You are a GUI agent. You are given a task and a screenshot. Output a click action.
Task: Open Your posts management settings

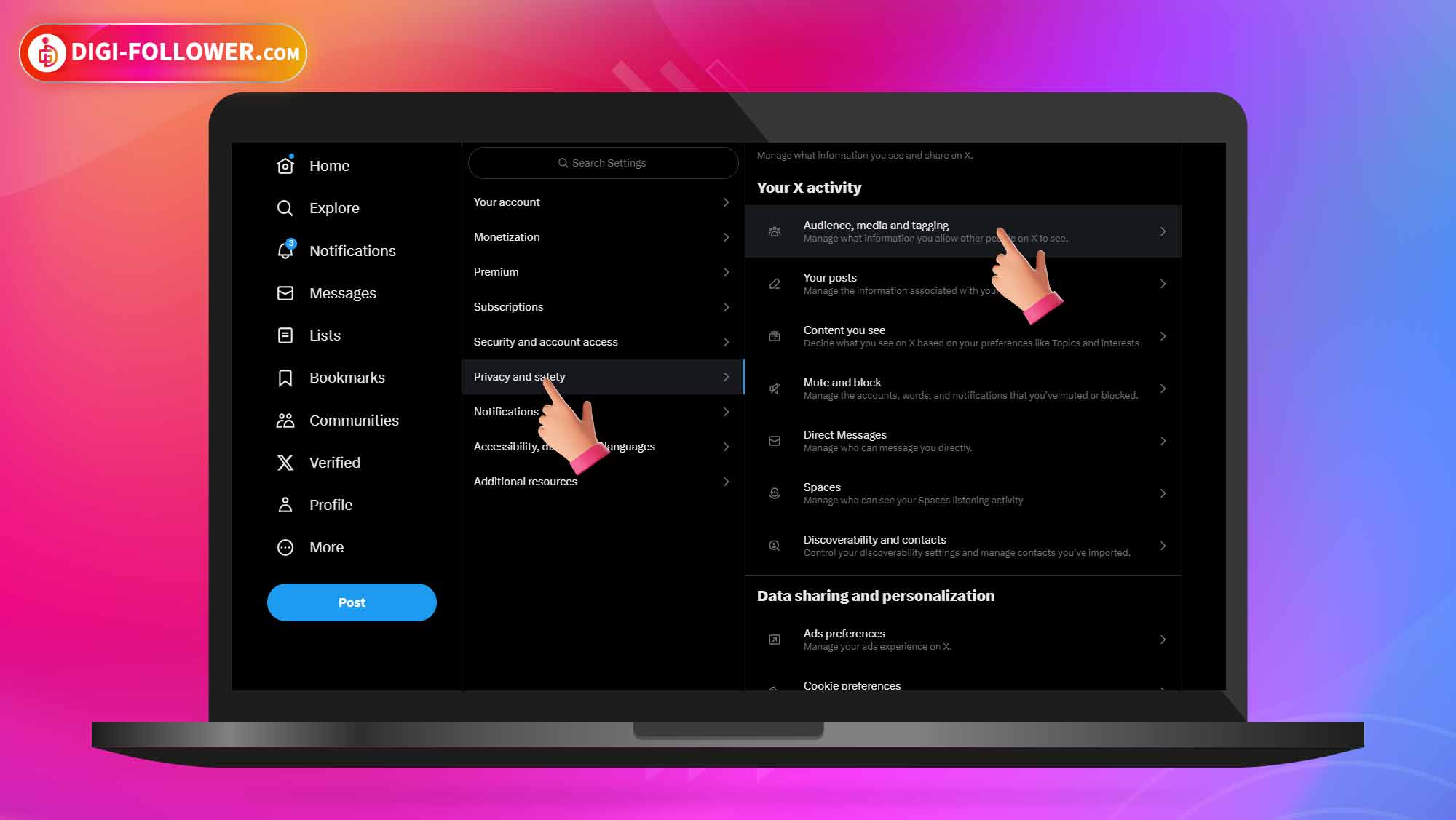coord(963,283)
